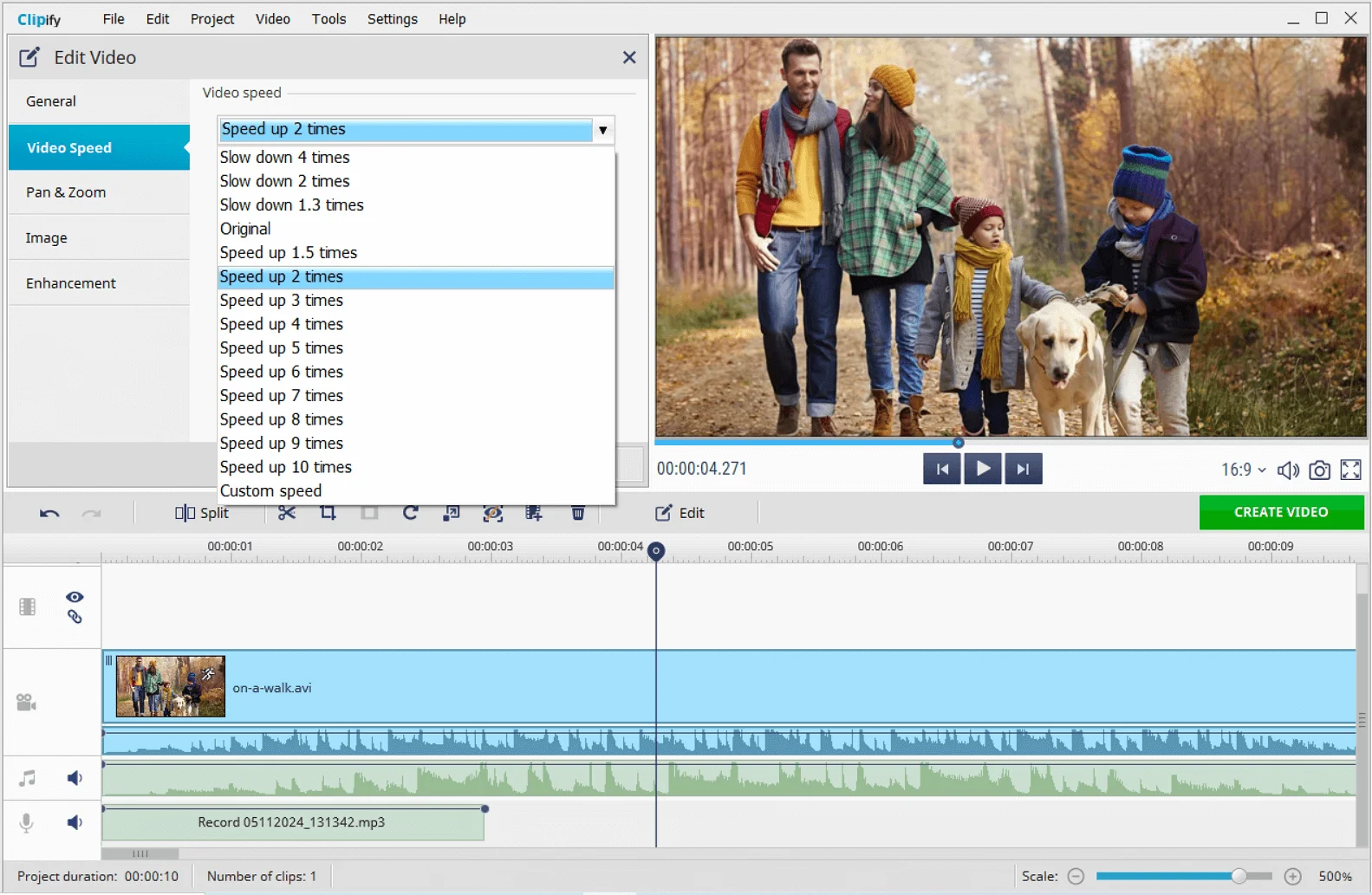Enter fullscreen preview mode
The height and width of the screenshot is (895, 1372).
point(1350,470)
